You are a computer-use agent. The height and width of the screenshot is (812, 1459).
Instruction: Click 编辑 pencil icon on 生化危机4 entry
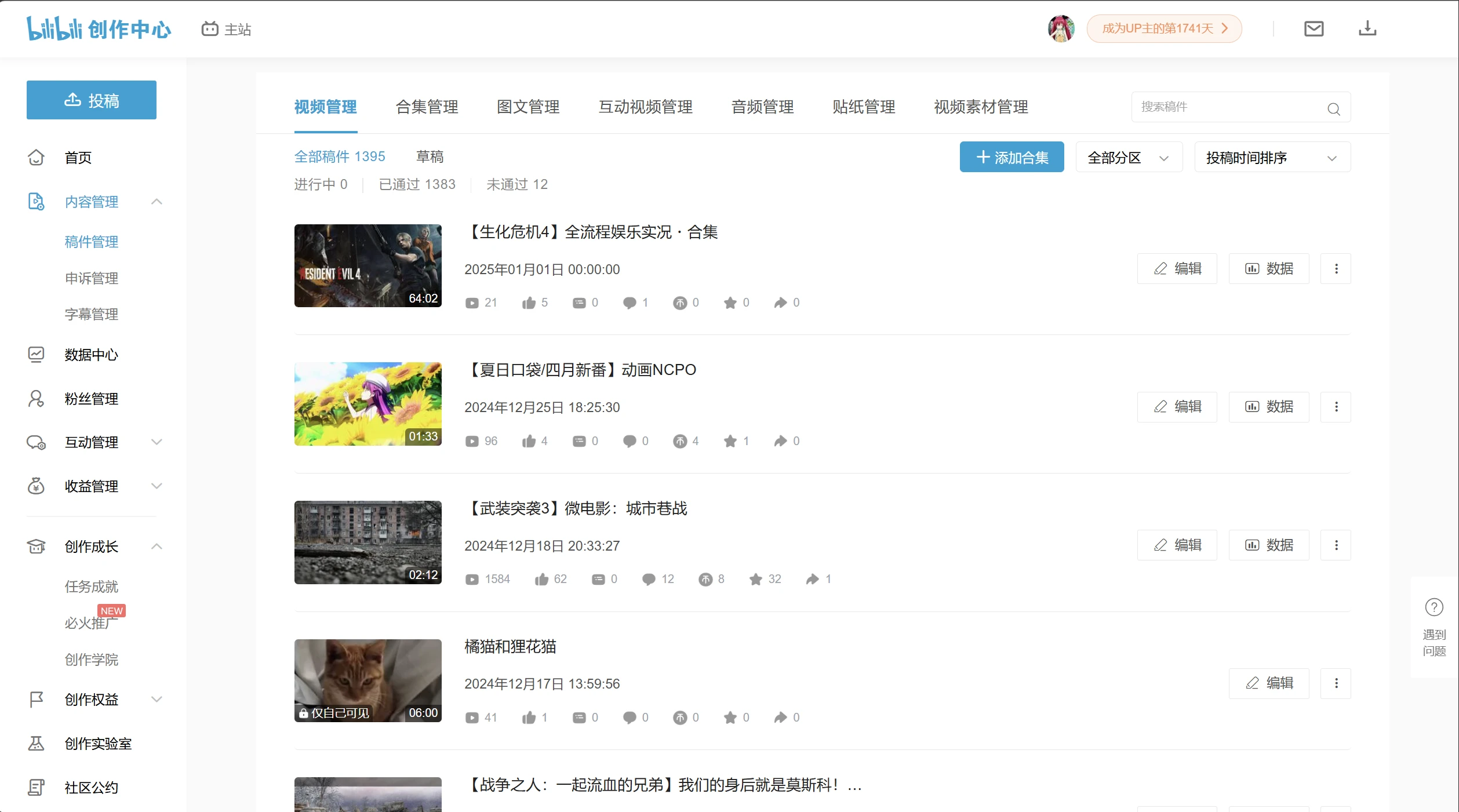pyautogui.click(x=1159, y=268)
